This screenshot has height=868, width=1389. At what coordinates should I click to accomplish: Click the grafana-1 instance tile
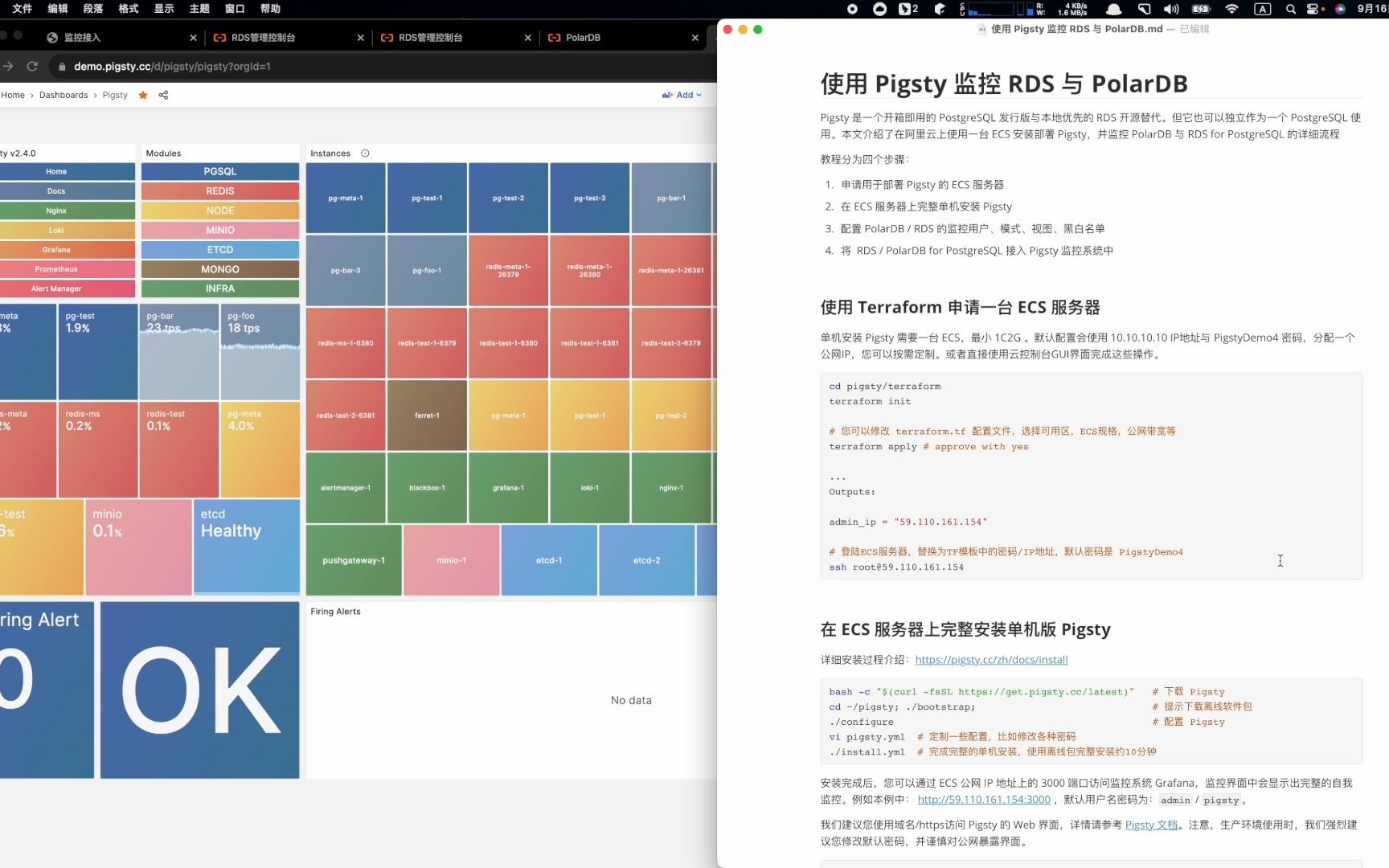click(x=508, y=488)
